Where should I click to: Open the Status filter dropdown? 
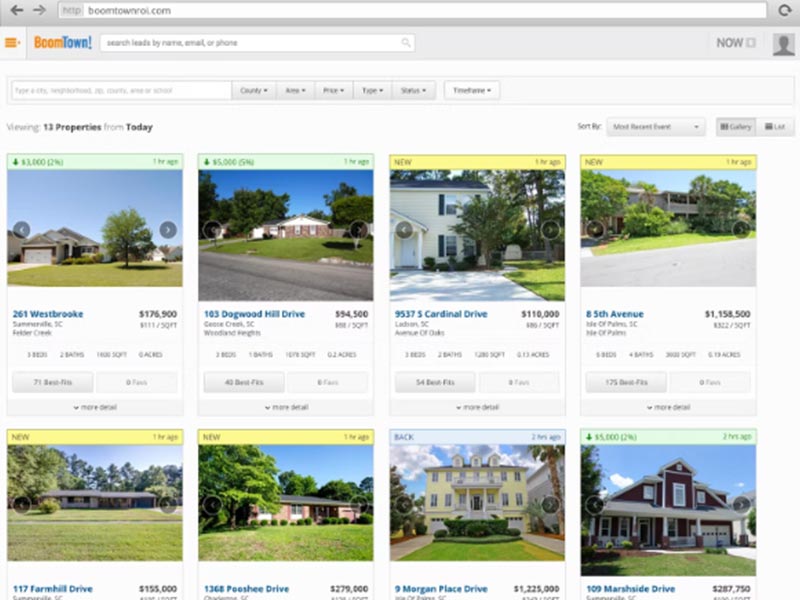click(x=413, y=90)
